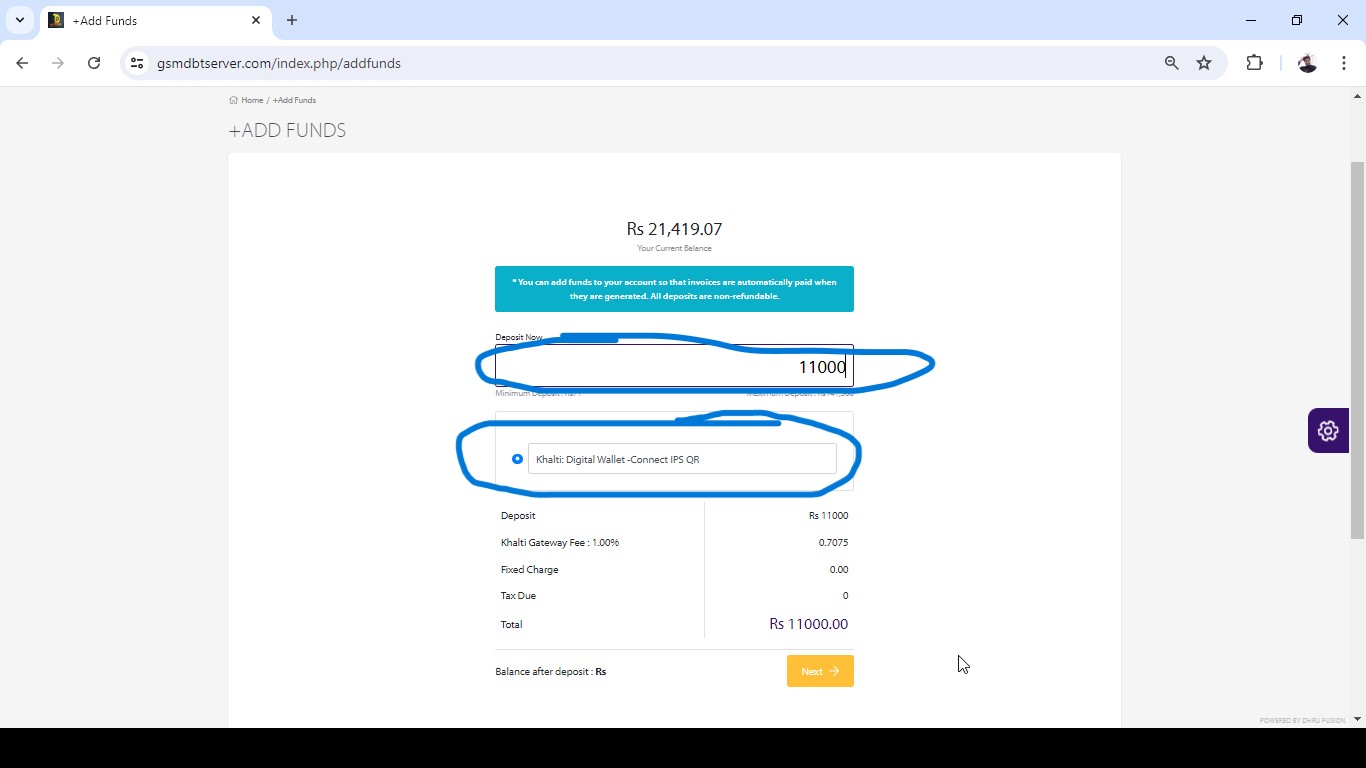Click the Rs 11000 deposit value
The height and width of the screenshot is (768, 1366).
(x=828, y=515)
